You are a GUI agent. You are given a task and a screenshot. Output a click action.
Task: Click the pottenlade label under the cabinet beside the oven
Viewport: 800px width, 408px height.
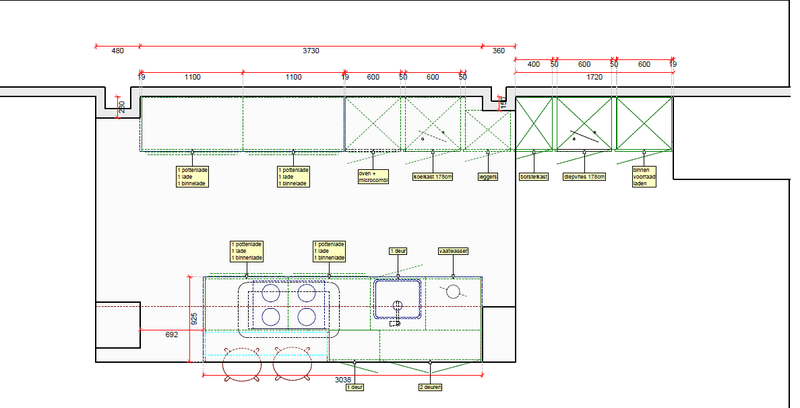coord(293,176)
